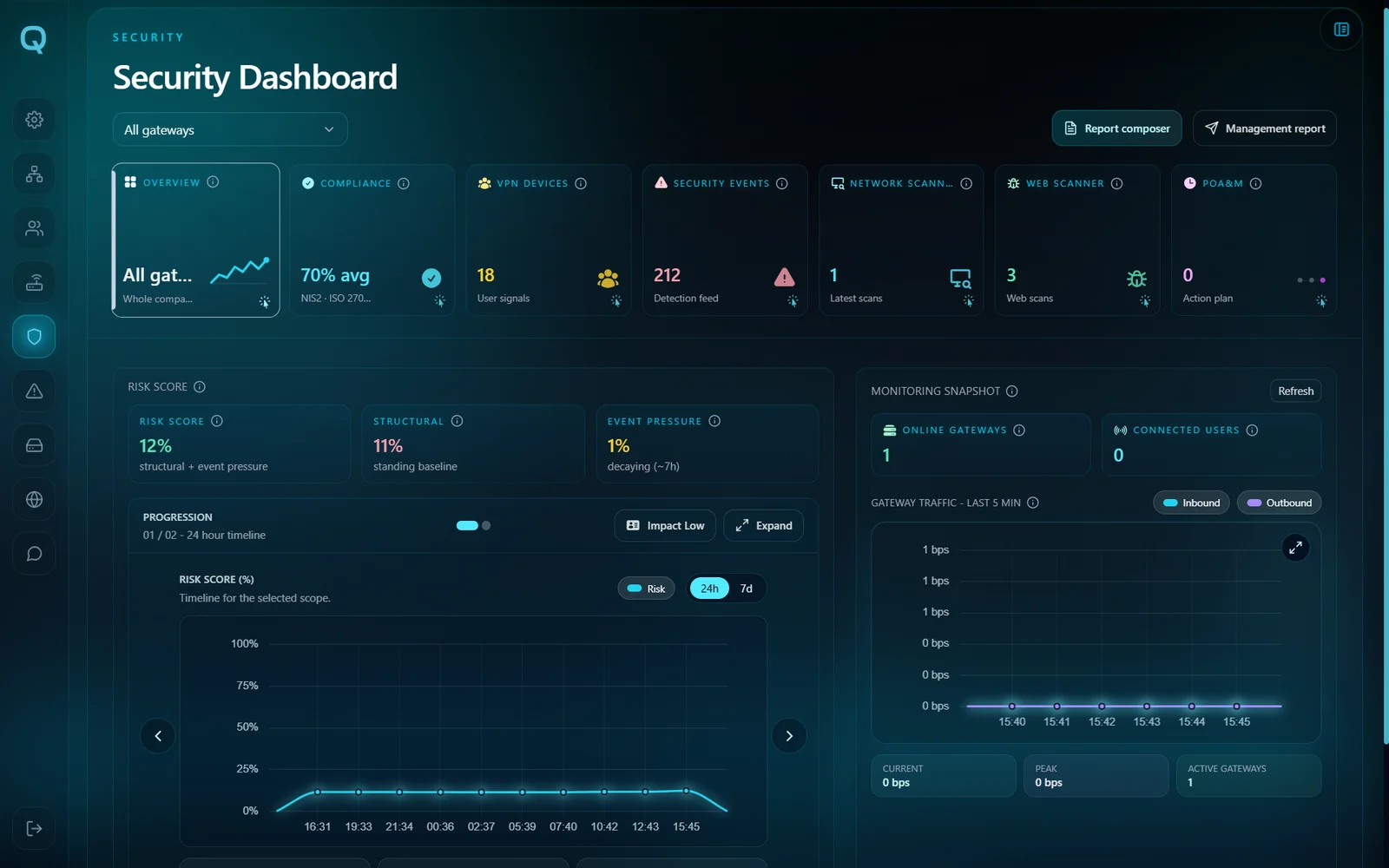Click the logout icon in the sidebar
This screenshot has height=868, width=1389.
tap(34, 829)
